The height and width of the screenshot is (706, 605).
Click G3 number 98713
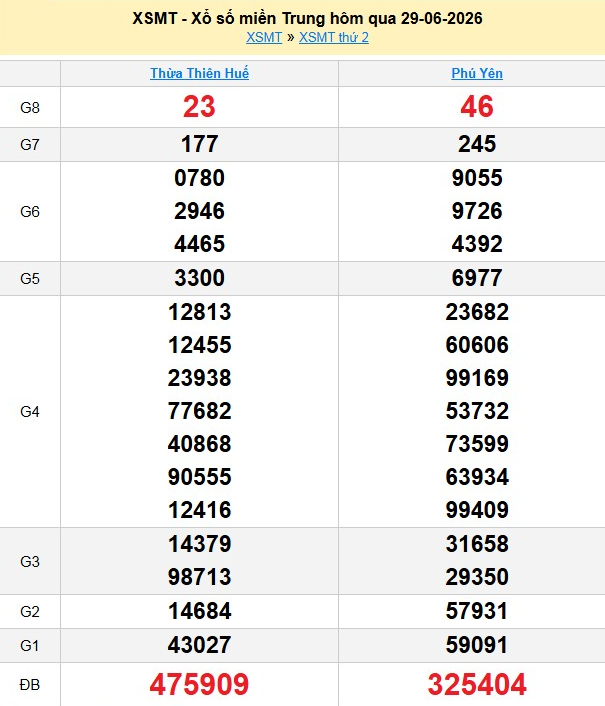tap(199, 577)
